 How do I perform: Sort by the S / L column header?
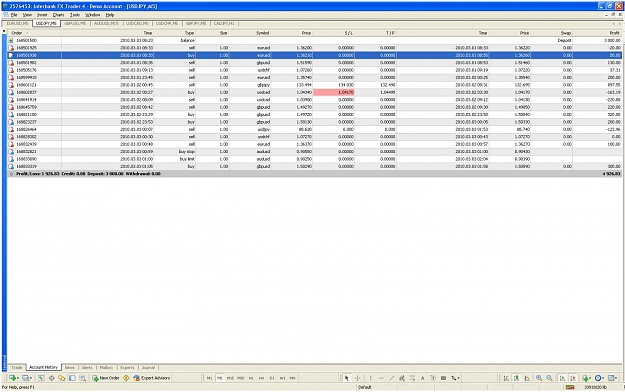[333, 33]
